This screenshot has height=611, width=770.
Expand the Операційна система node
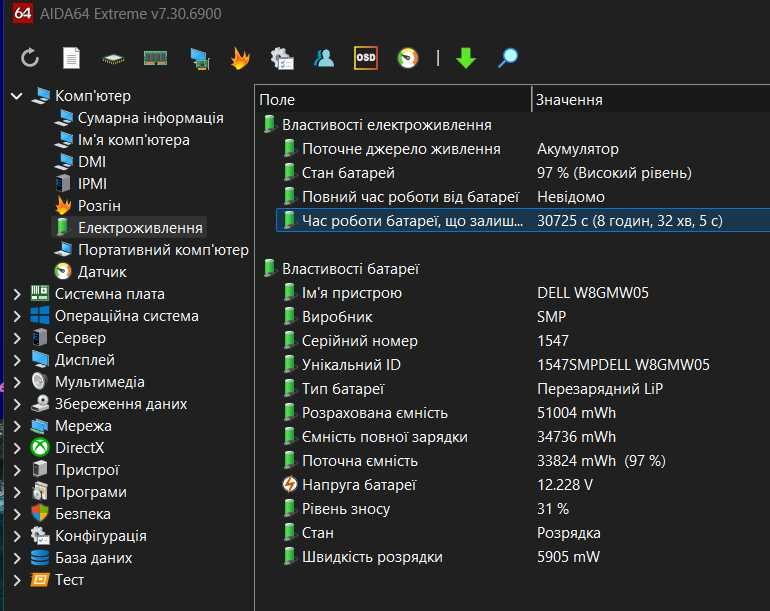pyautogui.click(x=17, y=316)
